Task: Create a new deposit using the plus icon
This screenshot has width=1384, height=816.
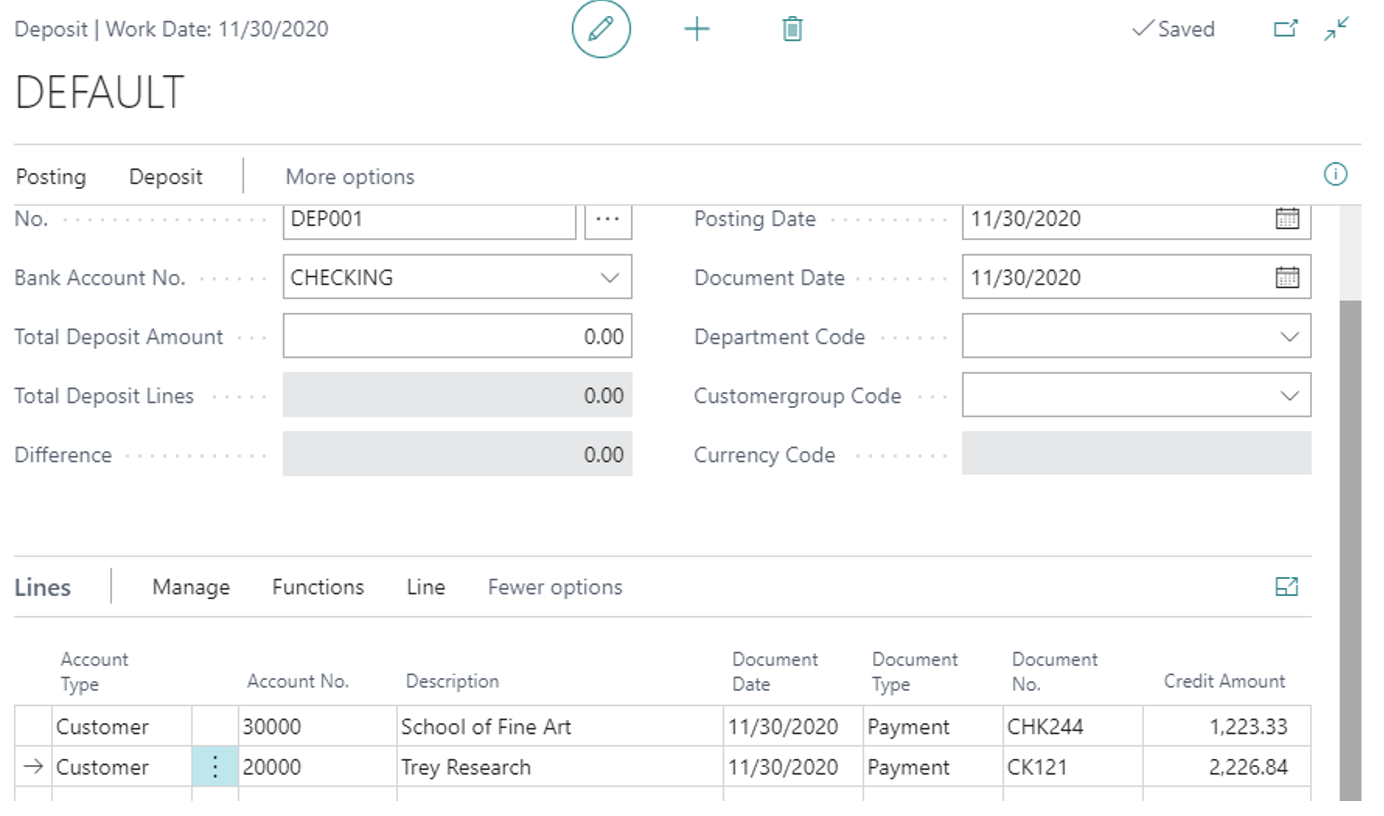Action: click(x=697, y=29)
